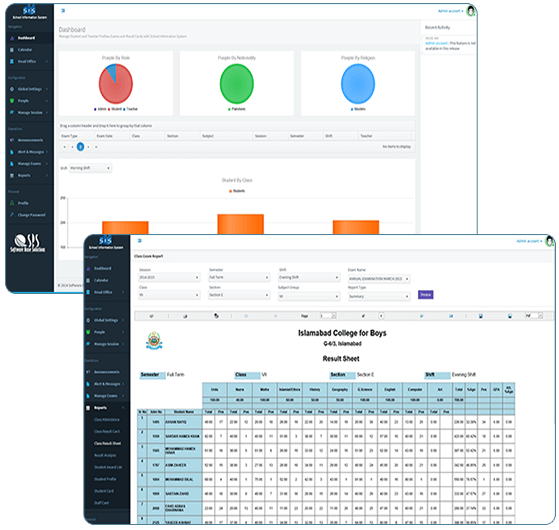
Task: Click Admin account link in Recent Activity
Action: point(436,43)
